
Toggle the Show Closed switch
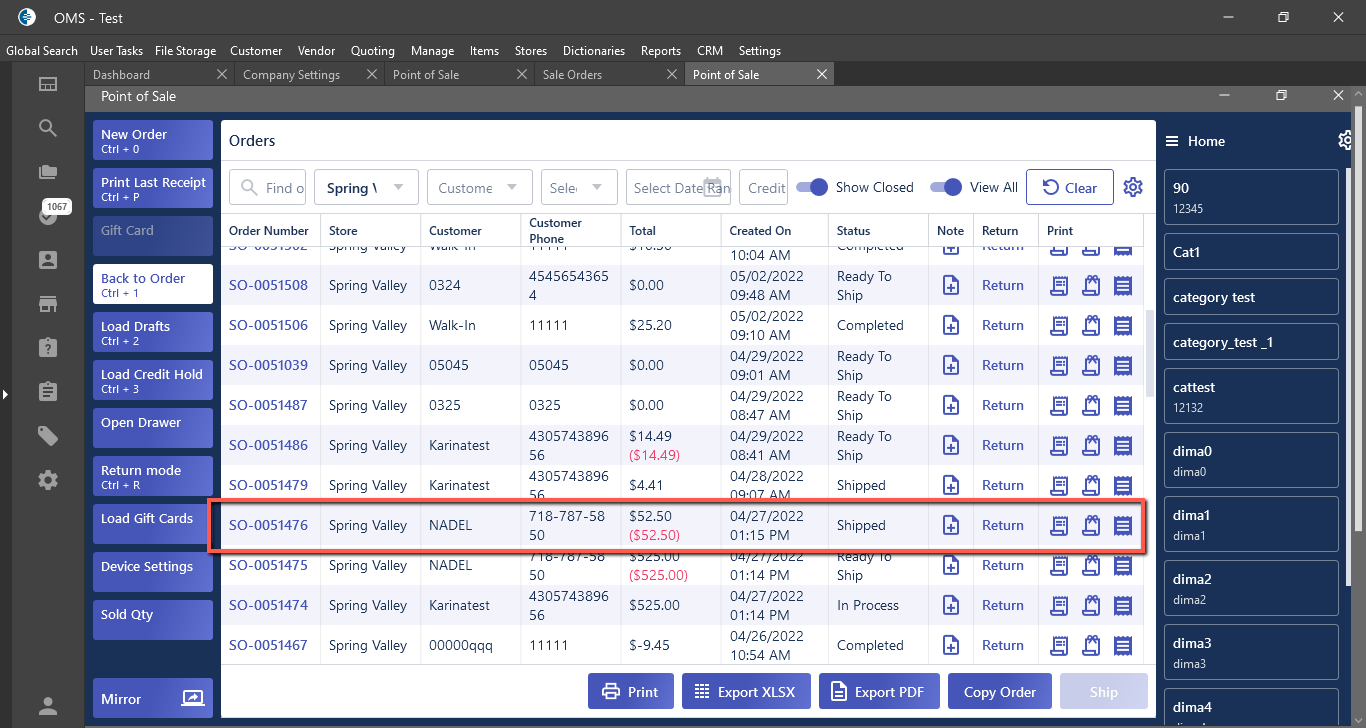click(x=812, y=187)
